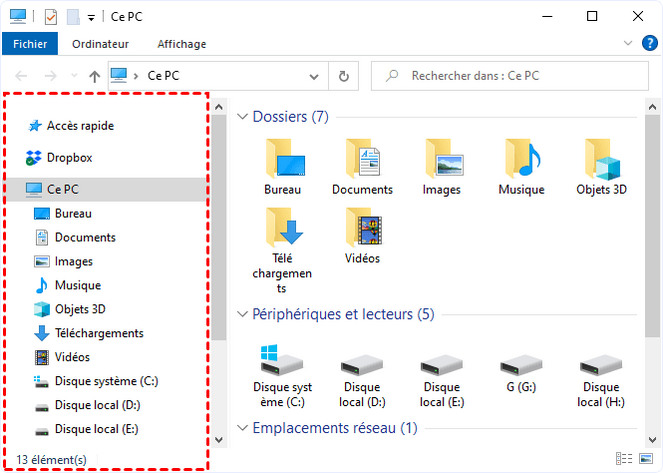Image resolution: width=663 pixels, height=473 pixels.
Task: Open the Fichier menu
Action: coord(30,44)
